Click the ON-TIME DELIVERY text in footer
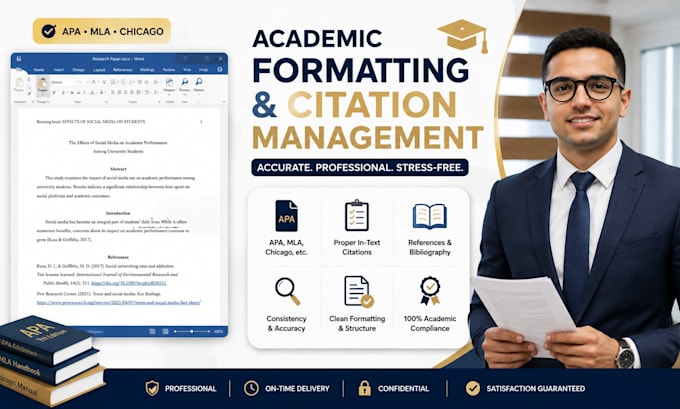The image size is (680, 409). (298, 389)
